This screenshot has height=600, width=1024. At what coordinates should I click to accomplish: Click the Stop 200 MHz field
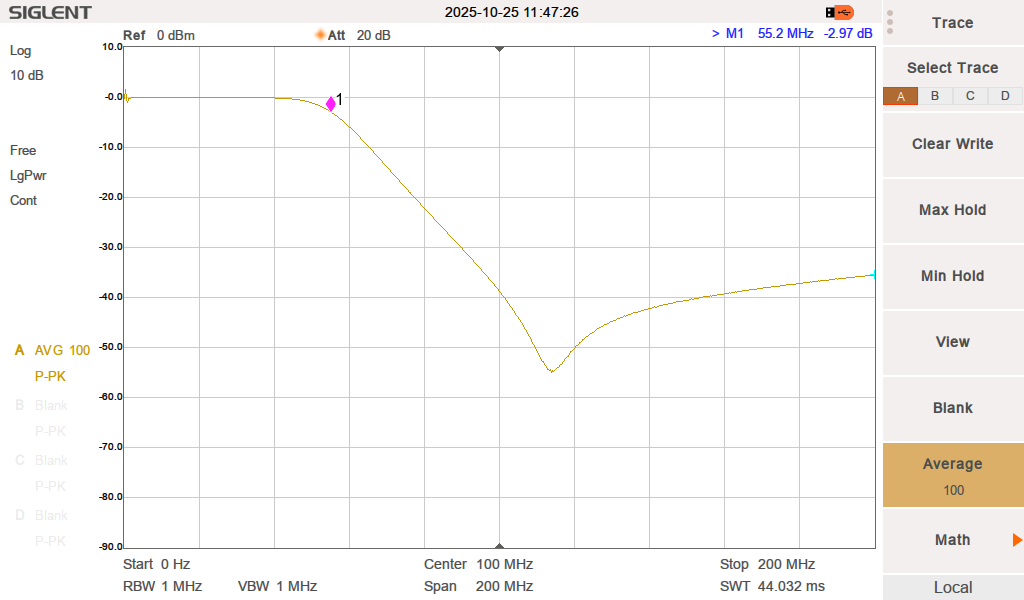(x=767, y=564)
